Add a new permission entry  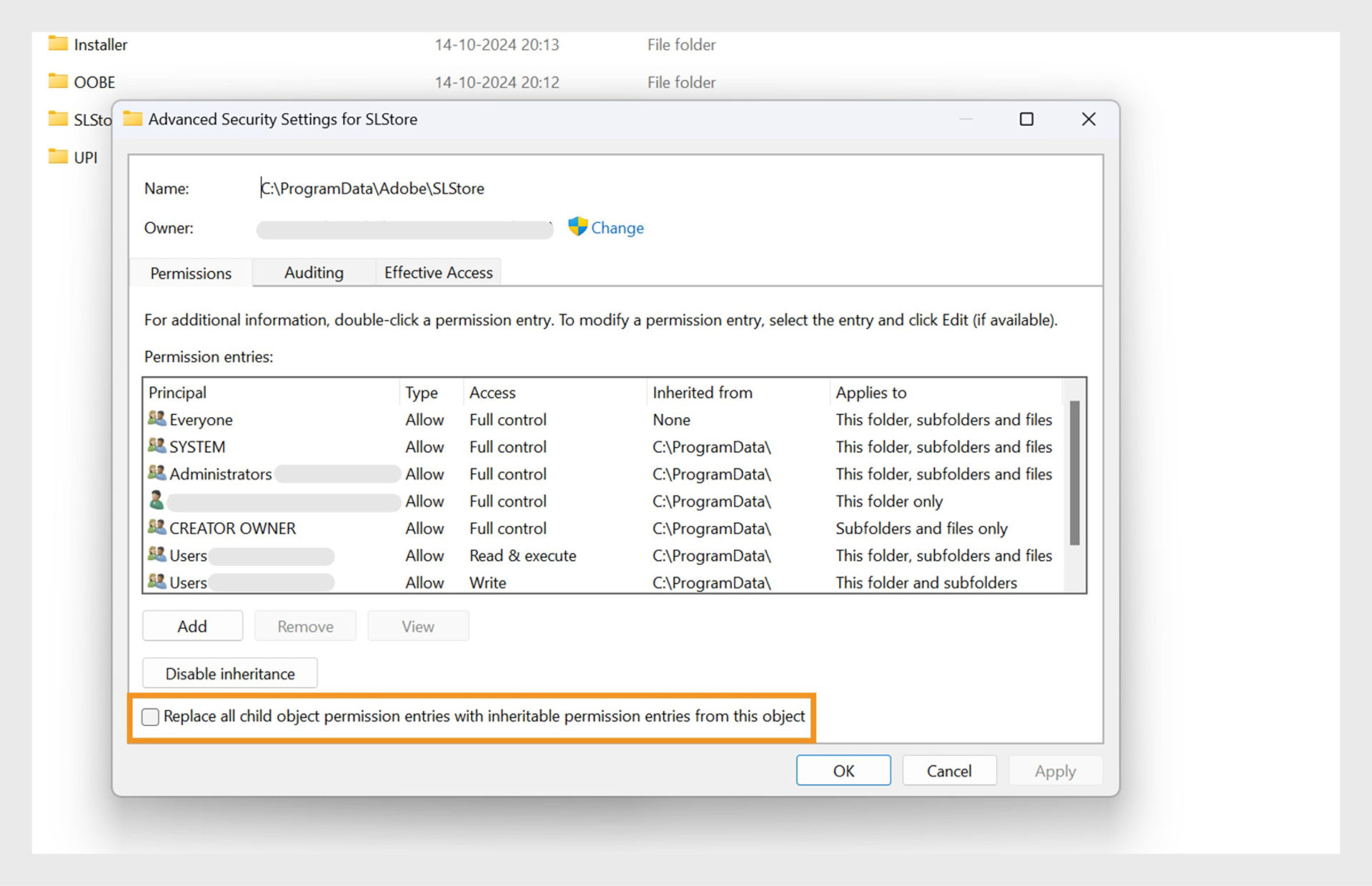(192, 625)
